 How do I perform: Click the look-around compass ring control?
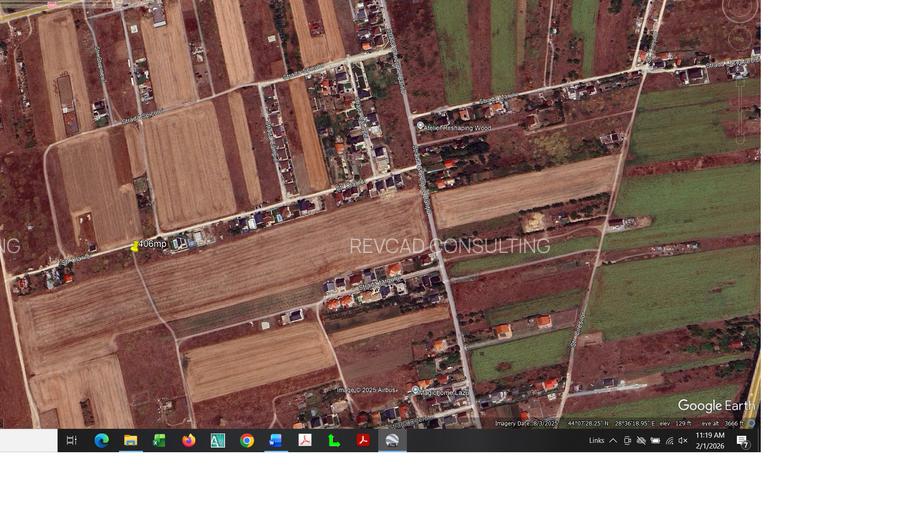(x=740, y=9)
